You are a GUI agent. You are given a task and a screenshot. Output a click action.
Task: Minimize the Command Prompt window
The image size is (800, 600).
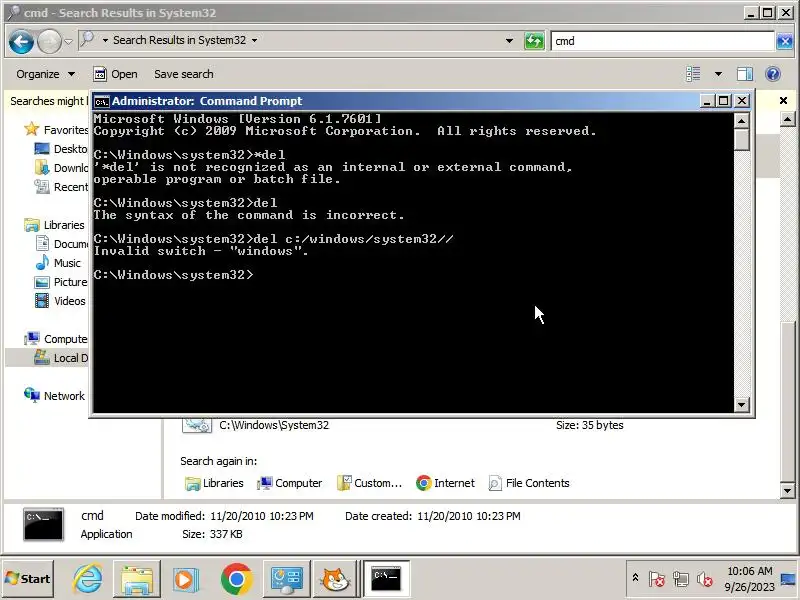click(707, 101)
